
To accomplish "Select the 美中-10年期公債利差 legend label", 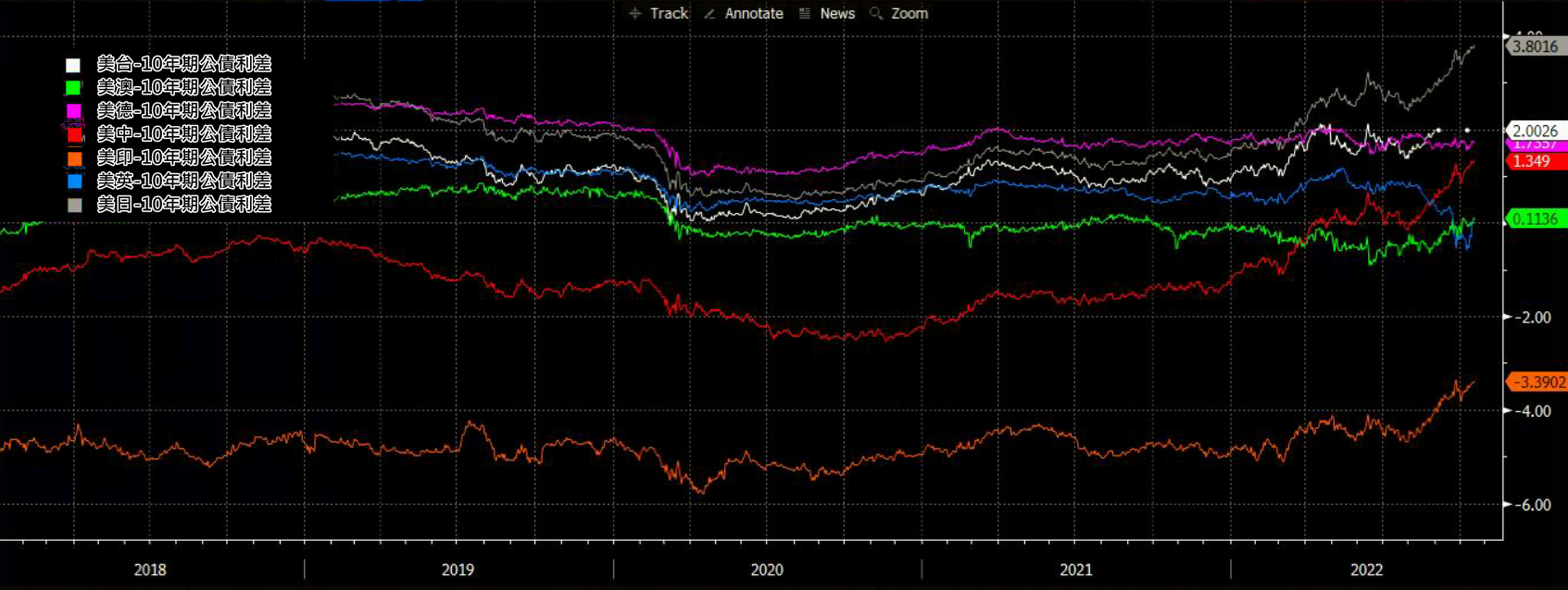I will (183, 134).
